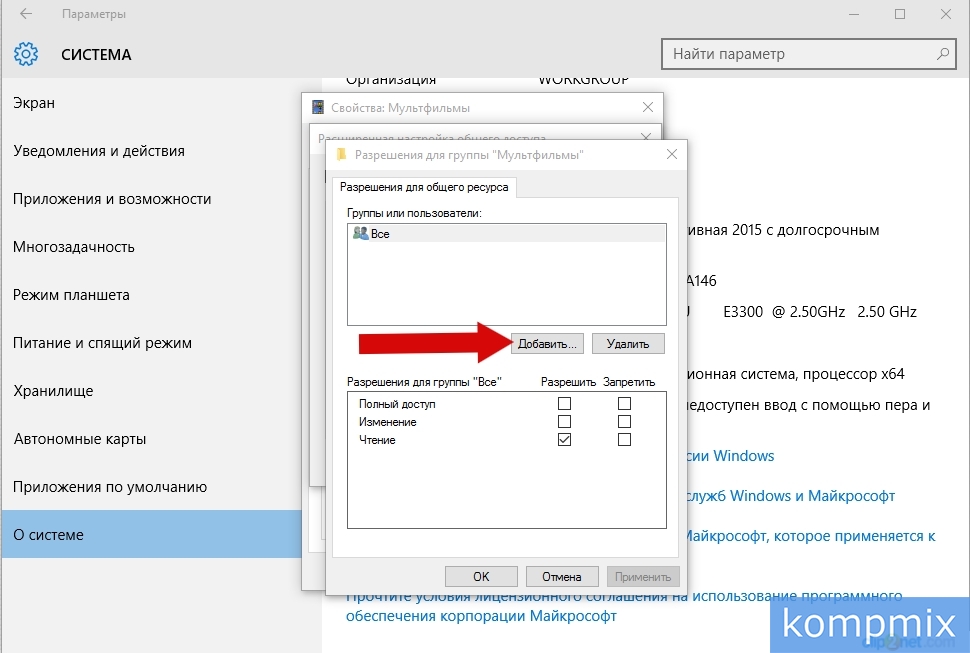Open Приложения и возможности section
Image resolution: width=970 pixels, height=653 pixels.
click(152, 198)
